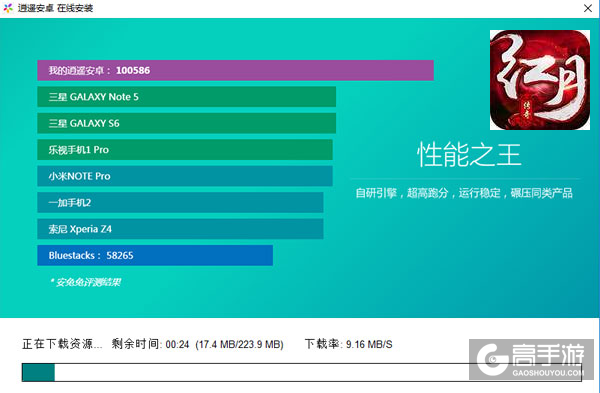This screenshot has height=393, width=600.
Task: Click the colorful installer logo in title bar
Action: (x=8, y=8)
